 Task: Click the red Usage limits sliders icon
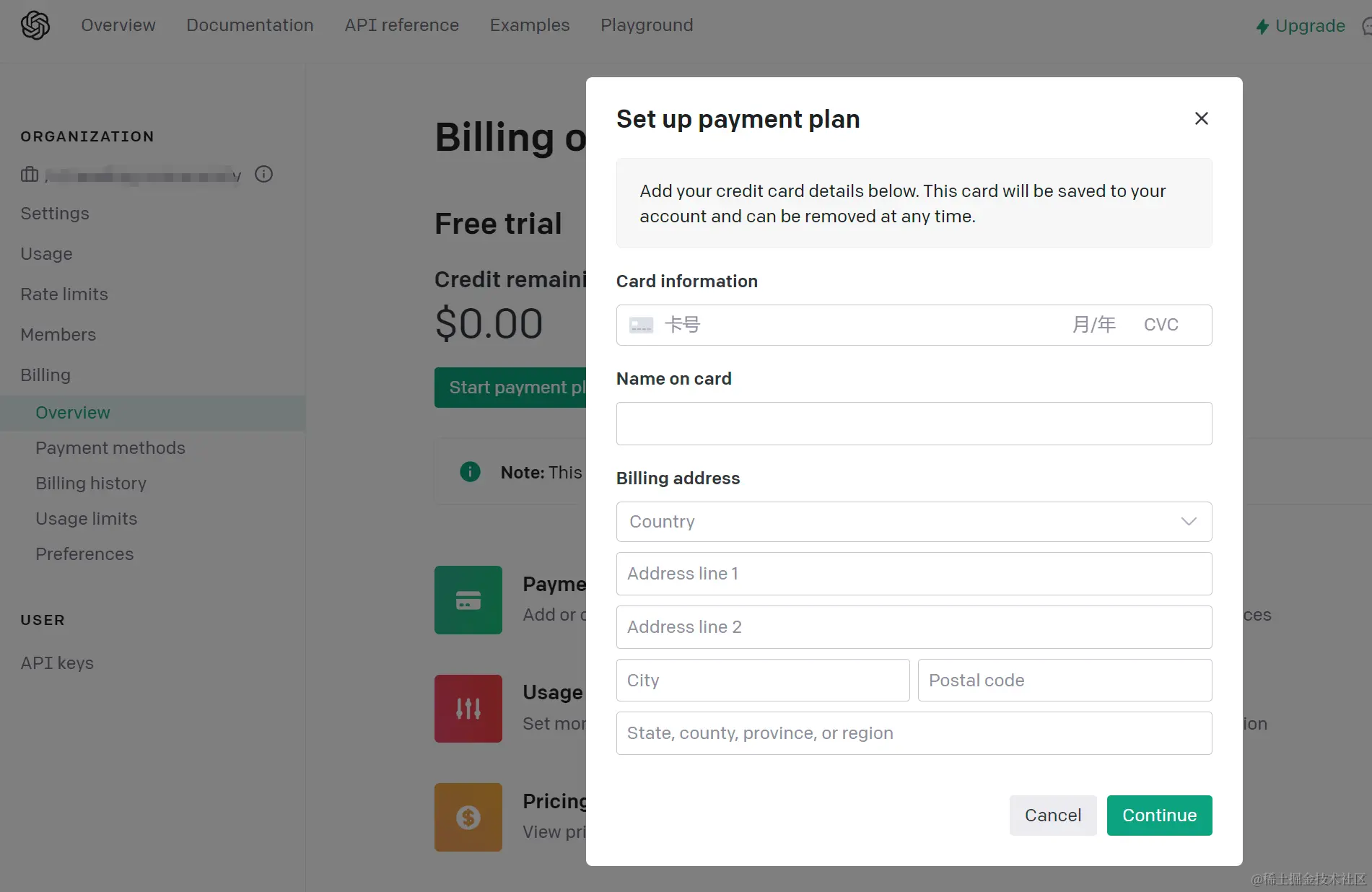[x=468, y=708]
